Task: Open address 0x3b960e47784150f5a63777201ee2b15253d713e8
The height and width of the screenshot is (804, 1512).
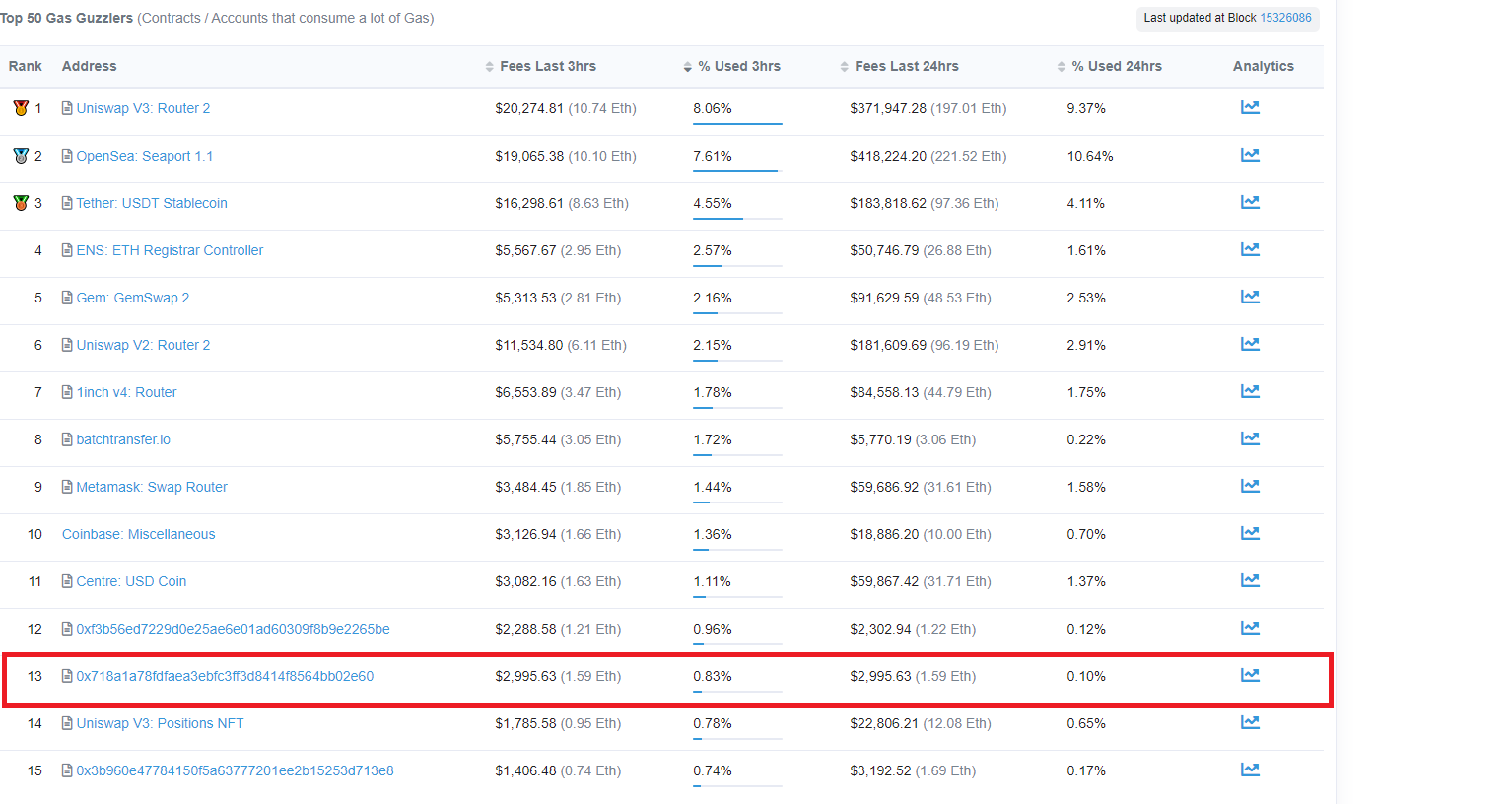Action: pyautogui.click(x=235, y=770)
